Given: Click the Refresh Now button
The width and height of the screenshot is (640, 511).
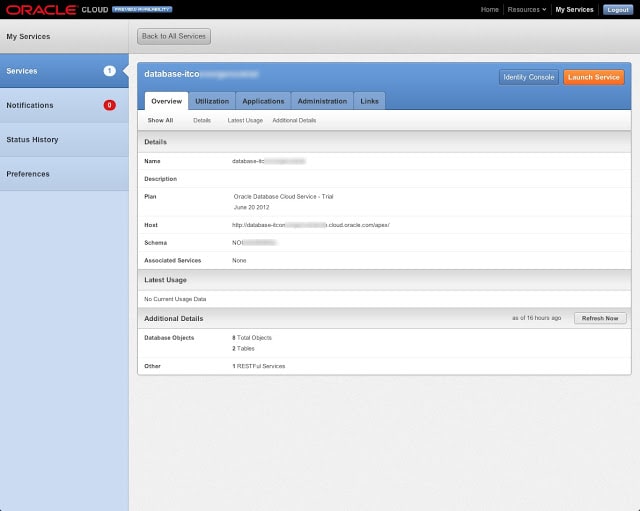Looking at the screenshot, I should click(x=600, y=318).
